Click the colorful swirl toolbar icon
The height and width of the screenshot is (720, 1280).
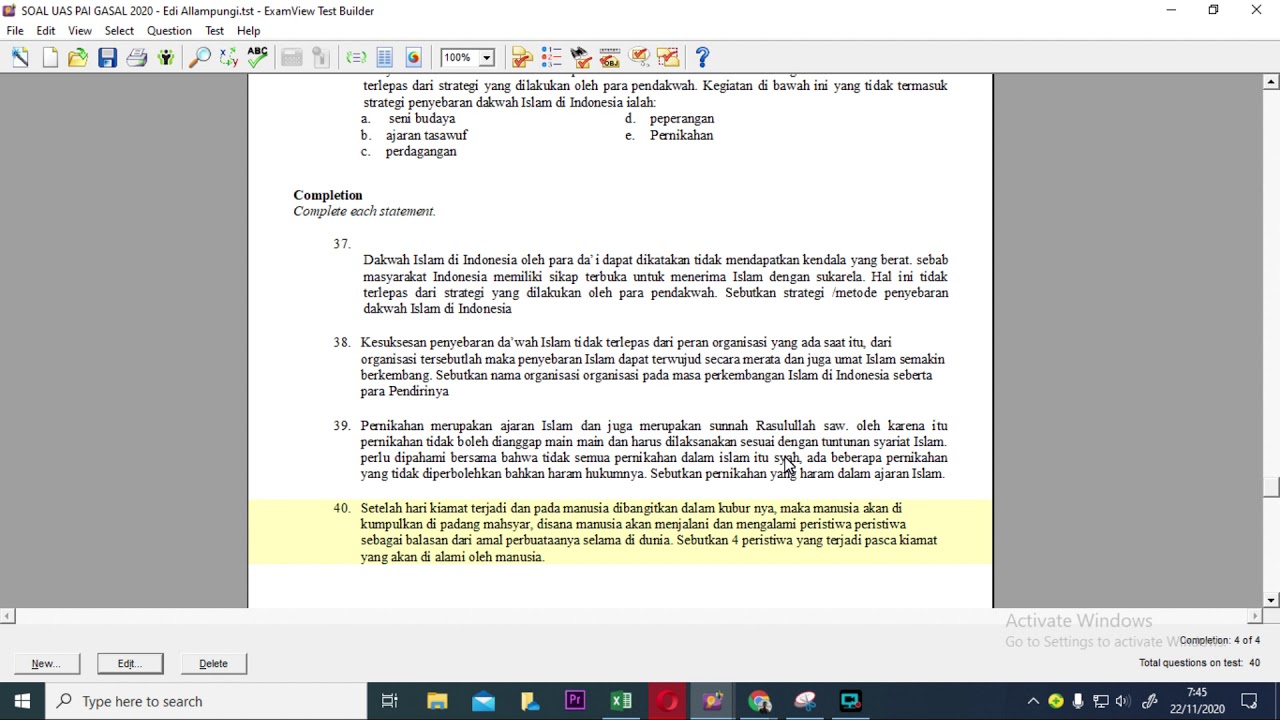[x=413, y=57]
